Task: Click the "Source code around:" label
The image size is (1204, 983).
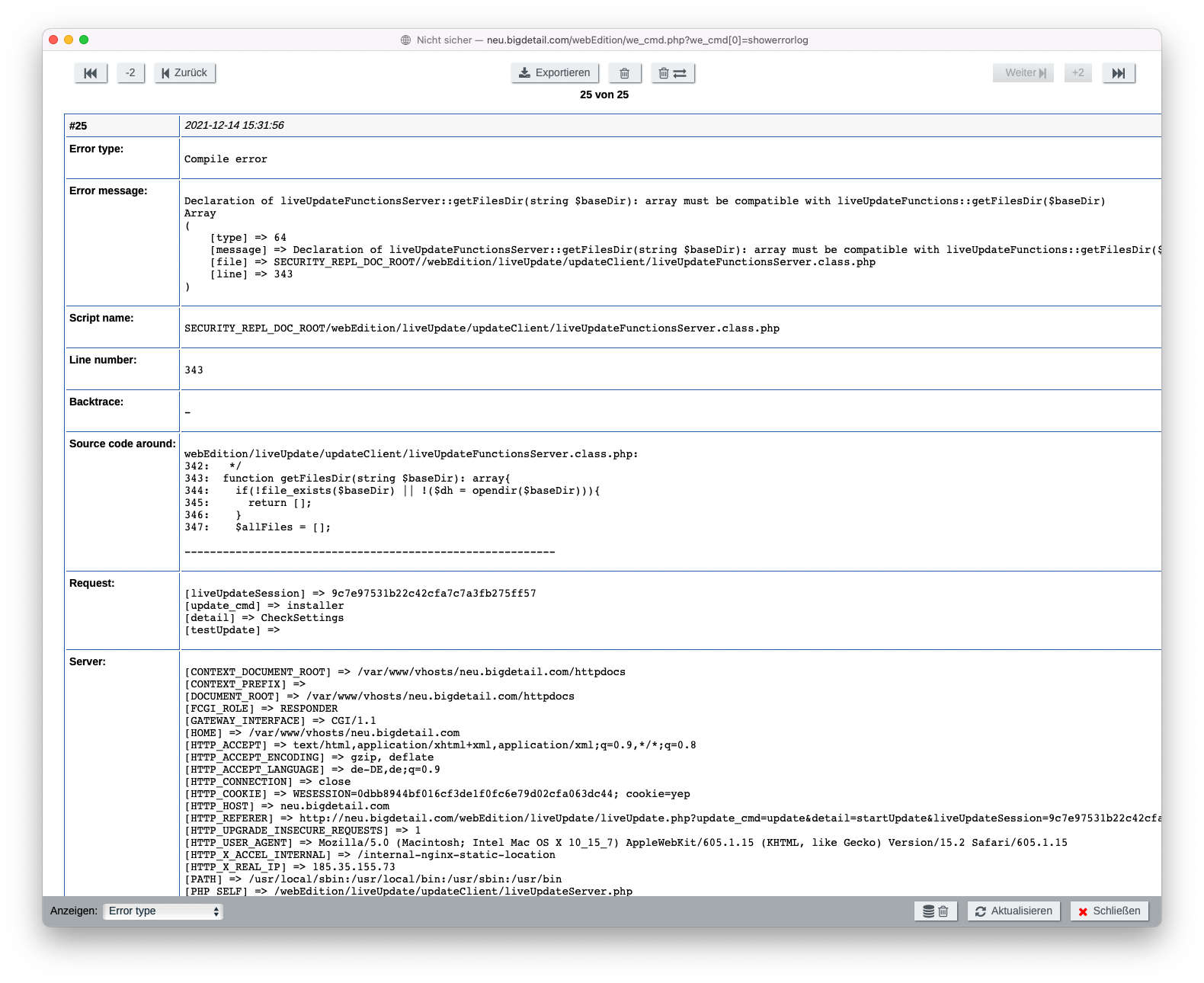Action: point(123,444)
